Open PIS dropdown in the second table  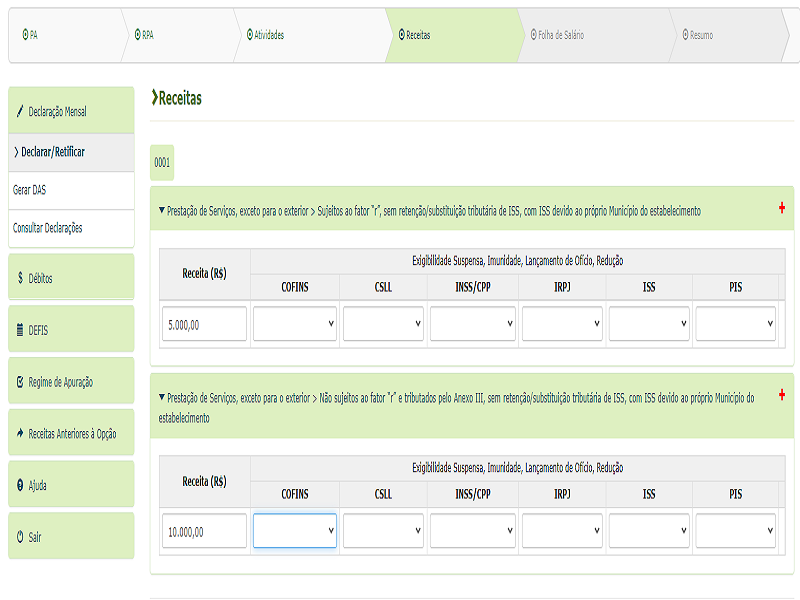tap(736, 532)
